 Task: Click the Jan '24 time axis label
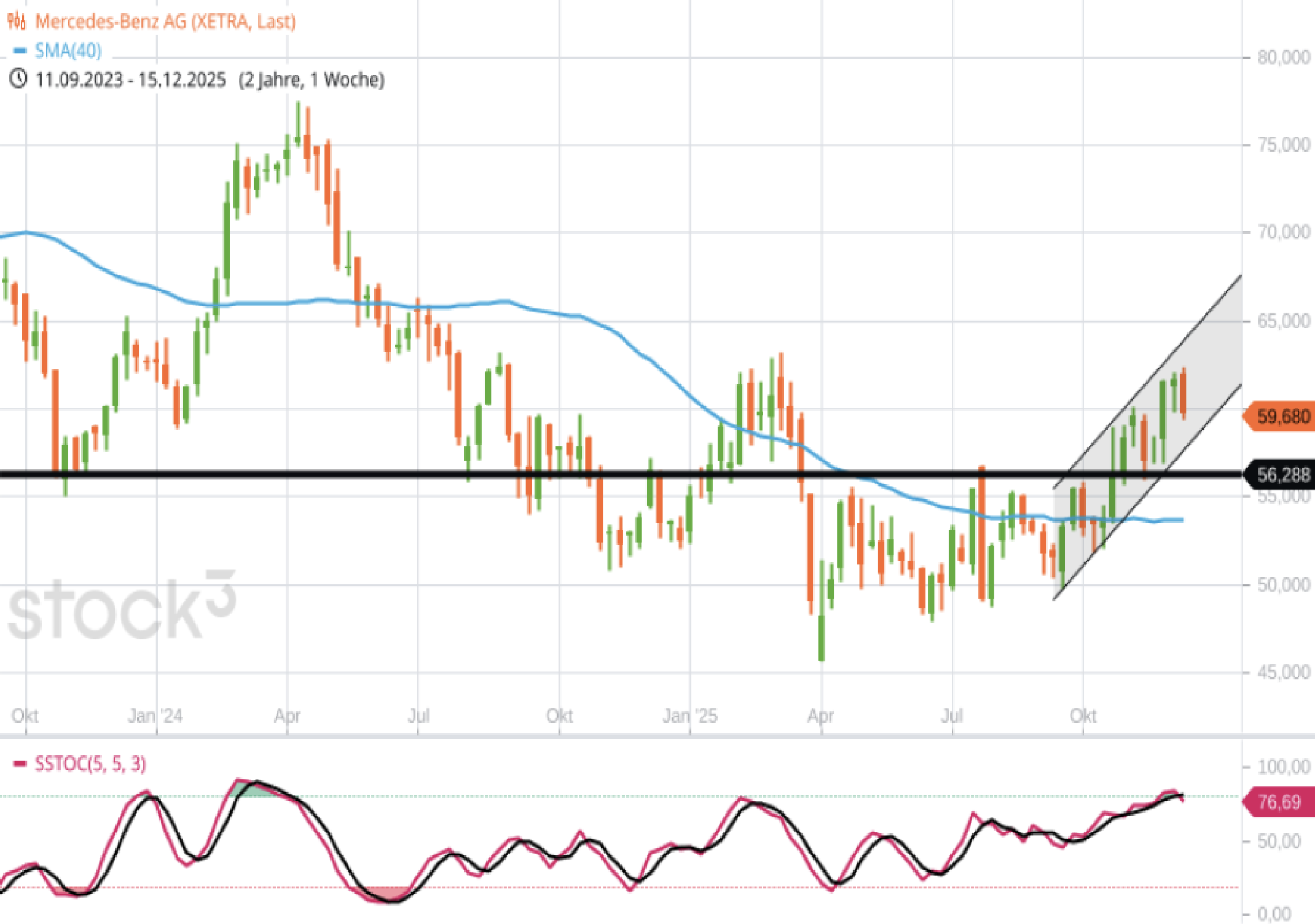coord(155,716)
